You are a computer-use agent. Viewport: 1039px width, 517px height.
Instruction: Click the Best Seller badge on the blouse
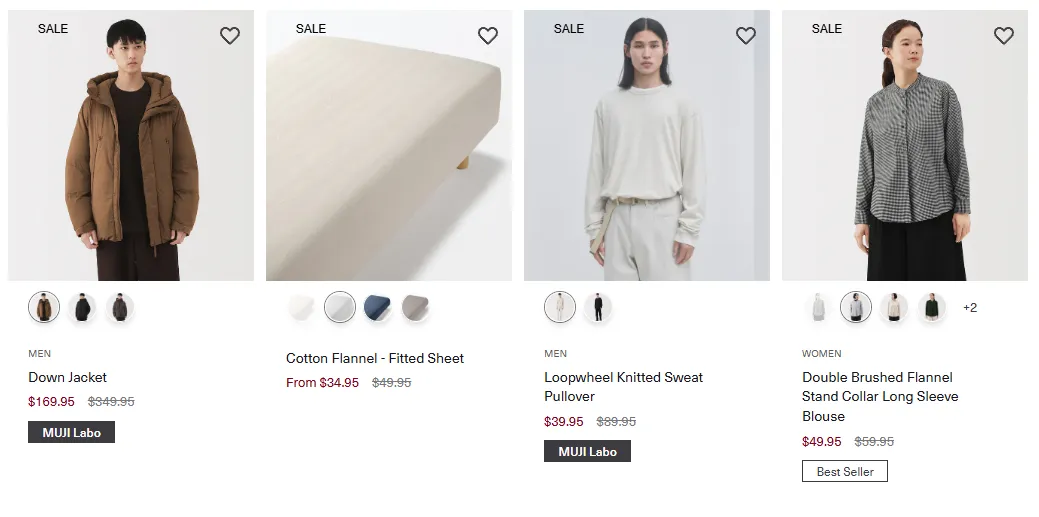(x=845, y=471)
